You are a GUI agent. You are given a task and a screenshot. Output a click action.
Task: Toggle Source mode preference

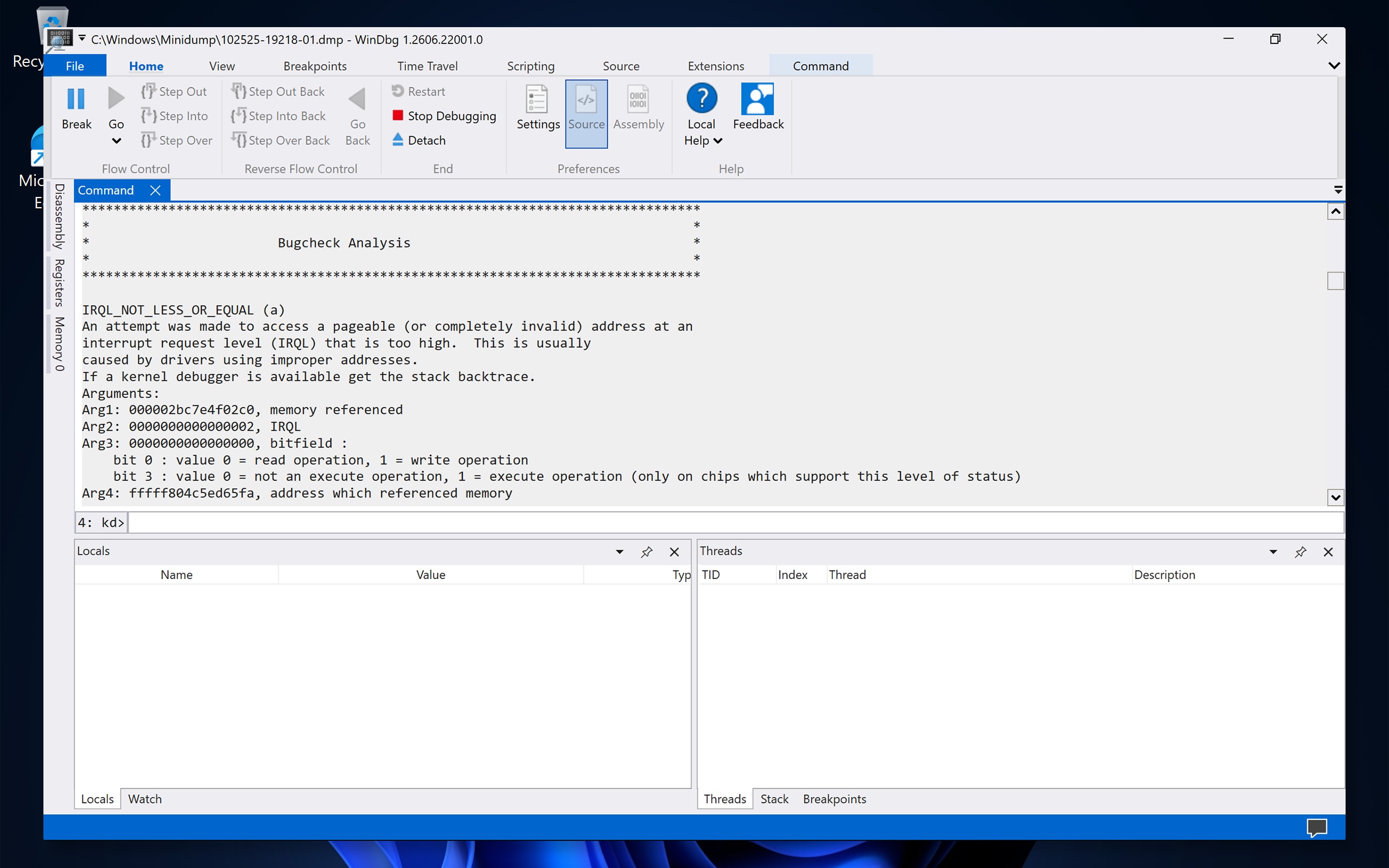586,114
